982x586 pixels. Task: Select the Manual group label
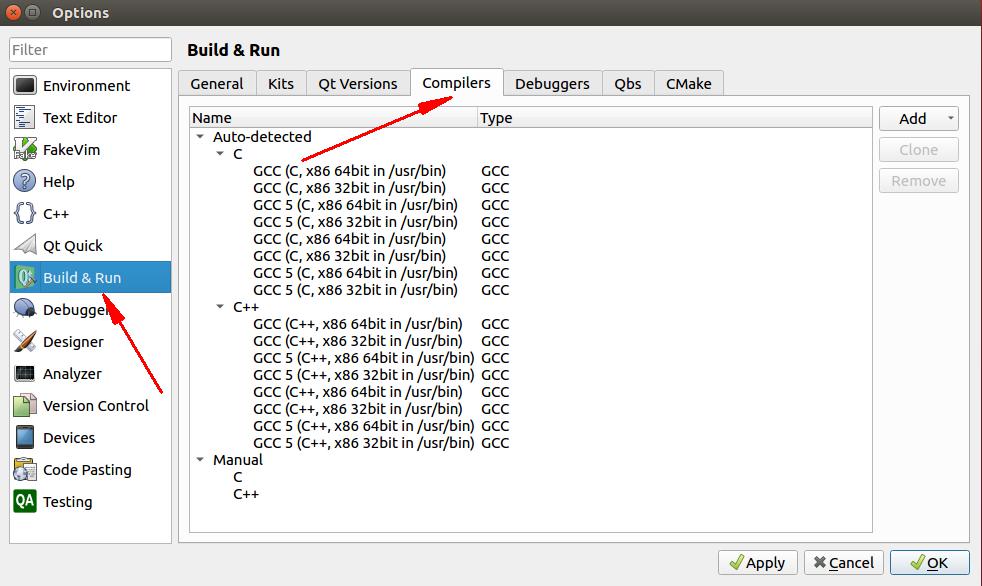click(x=237, y=459)
